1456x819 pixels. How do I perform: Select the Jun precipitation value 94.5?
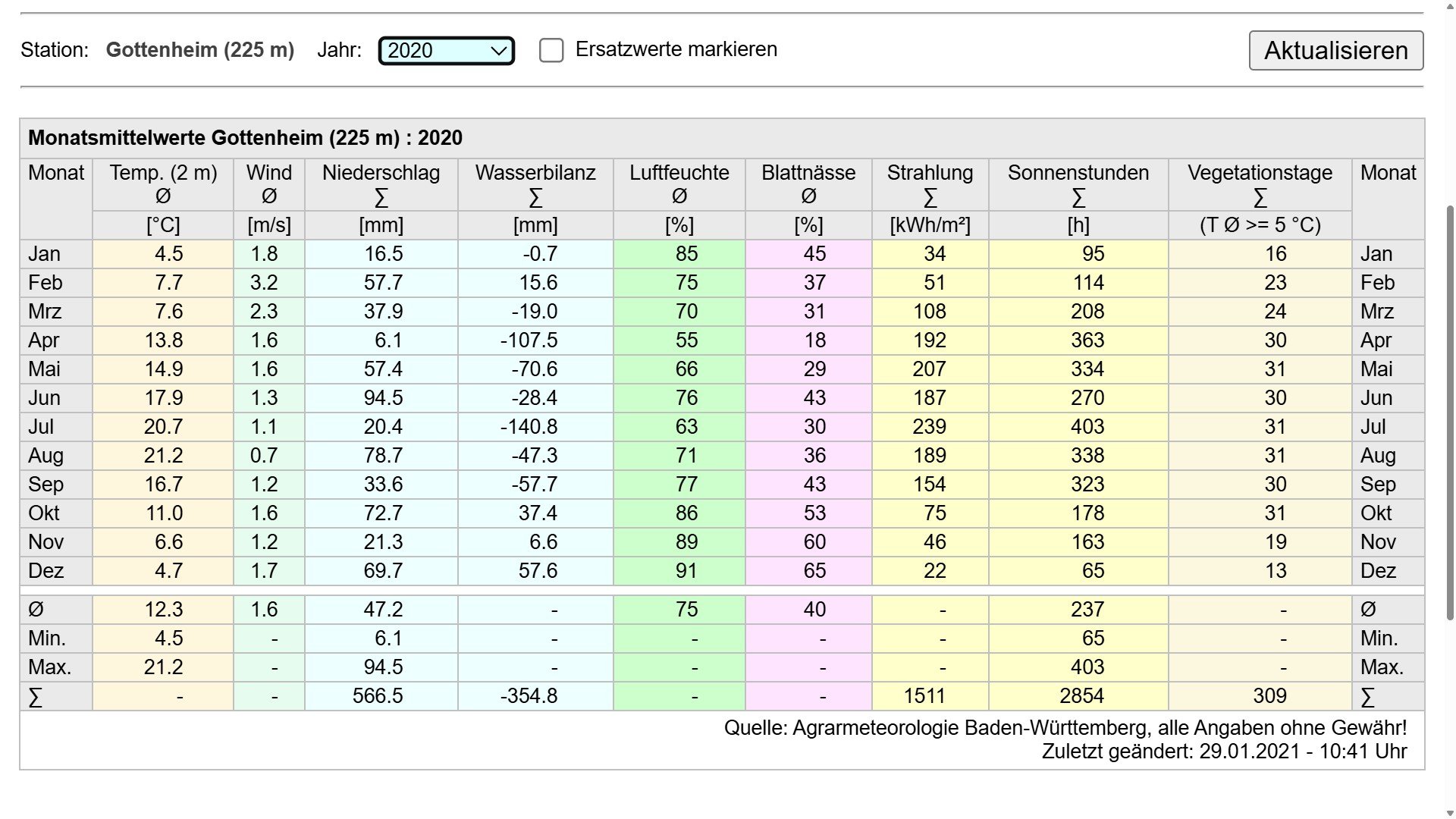(x=382, y=398)
